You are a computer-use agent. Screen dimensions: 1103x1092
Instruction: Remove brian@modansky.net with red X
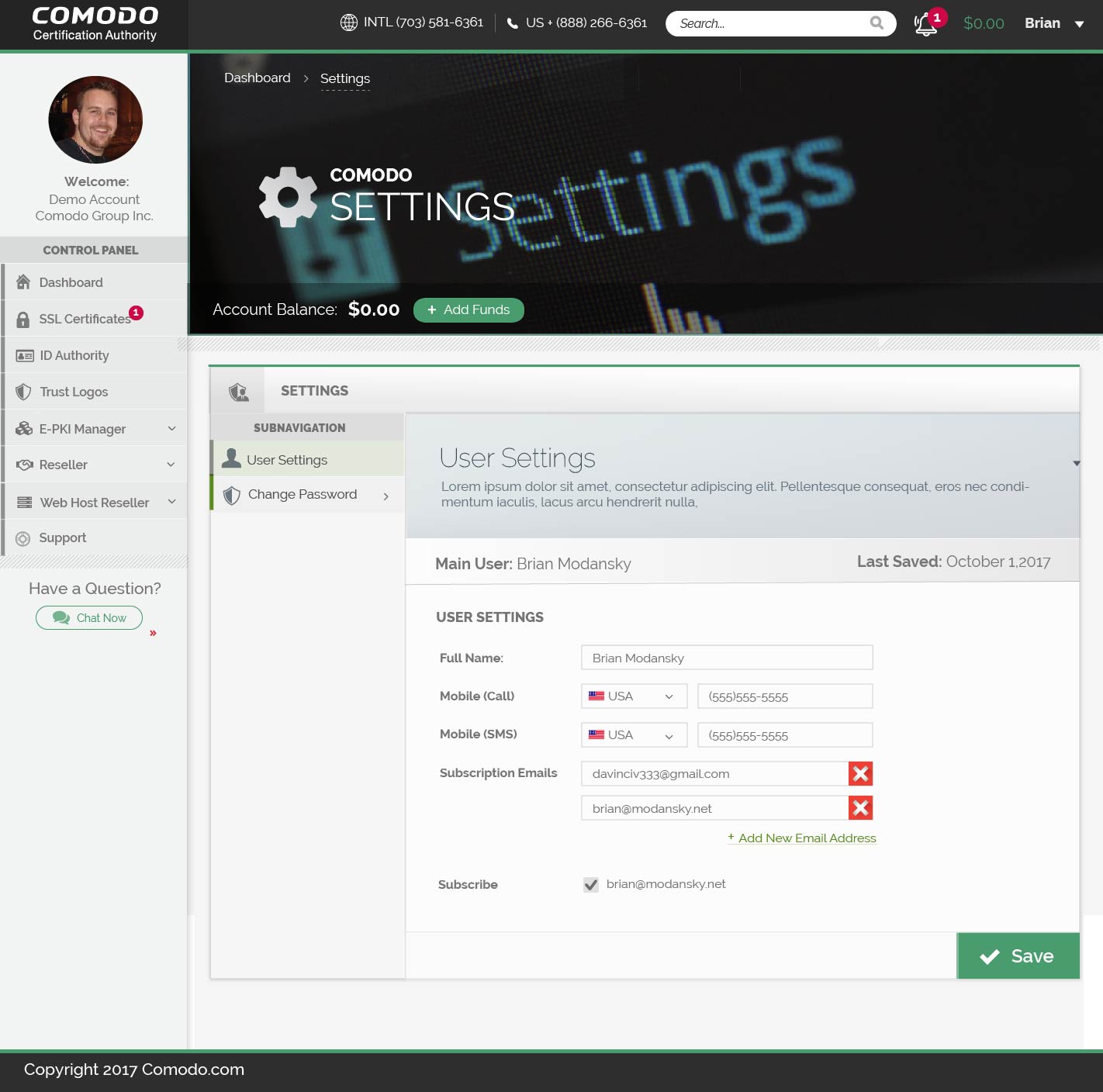pos(861,808)
